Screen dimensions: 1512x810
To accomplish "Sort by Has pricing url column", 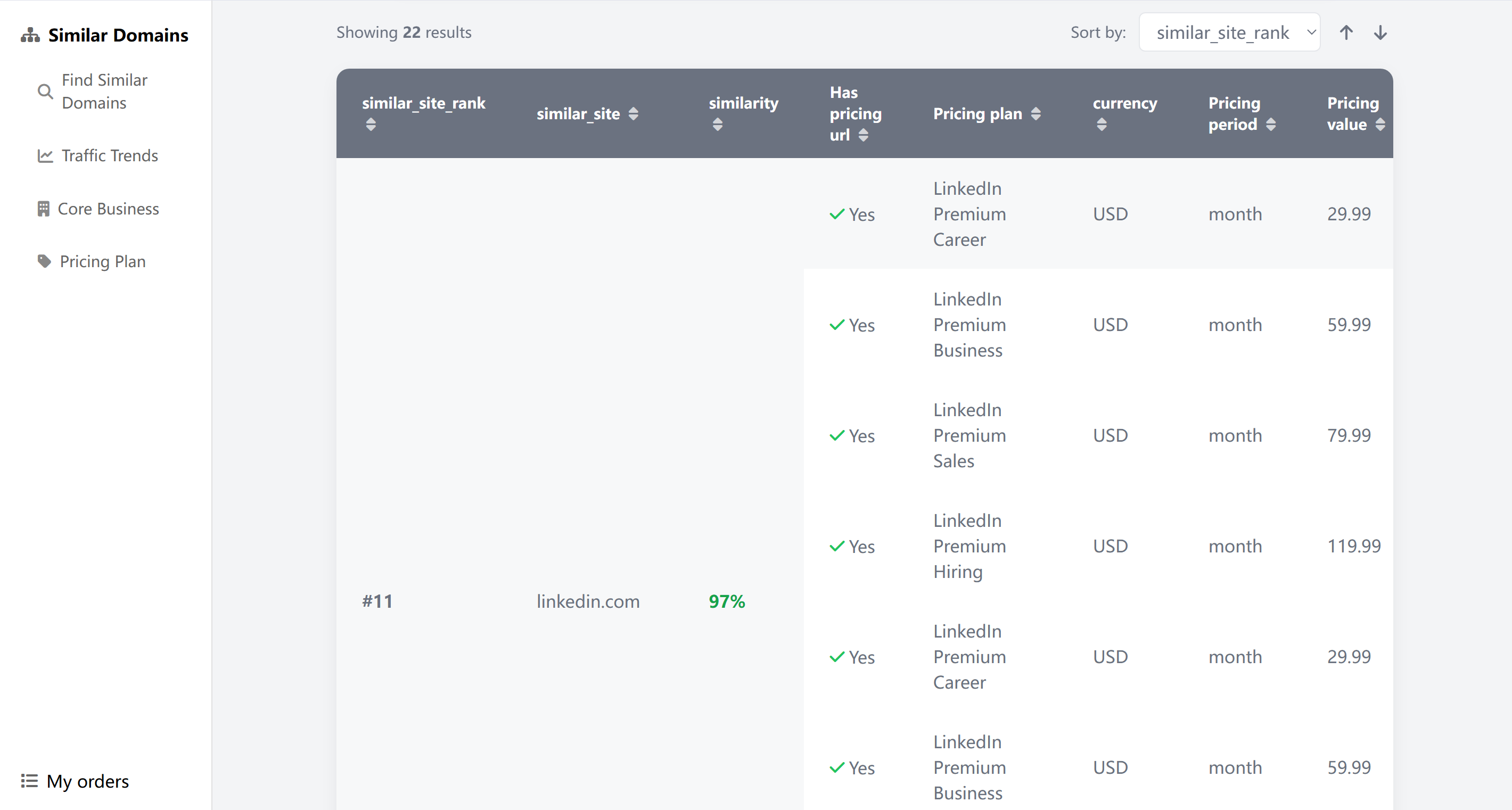I will pos(863,136).
